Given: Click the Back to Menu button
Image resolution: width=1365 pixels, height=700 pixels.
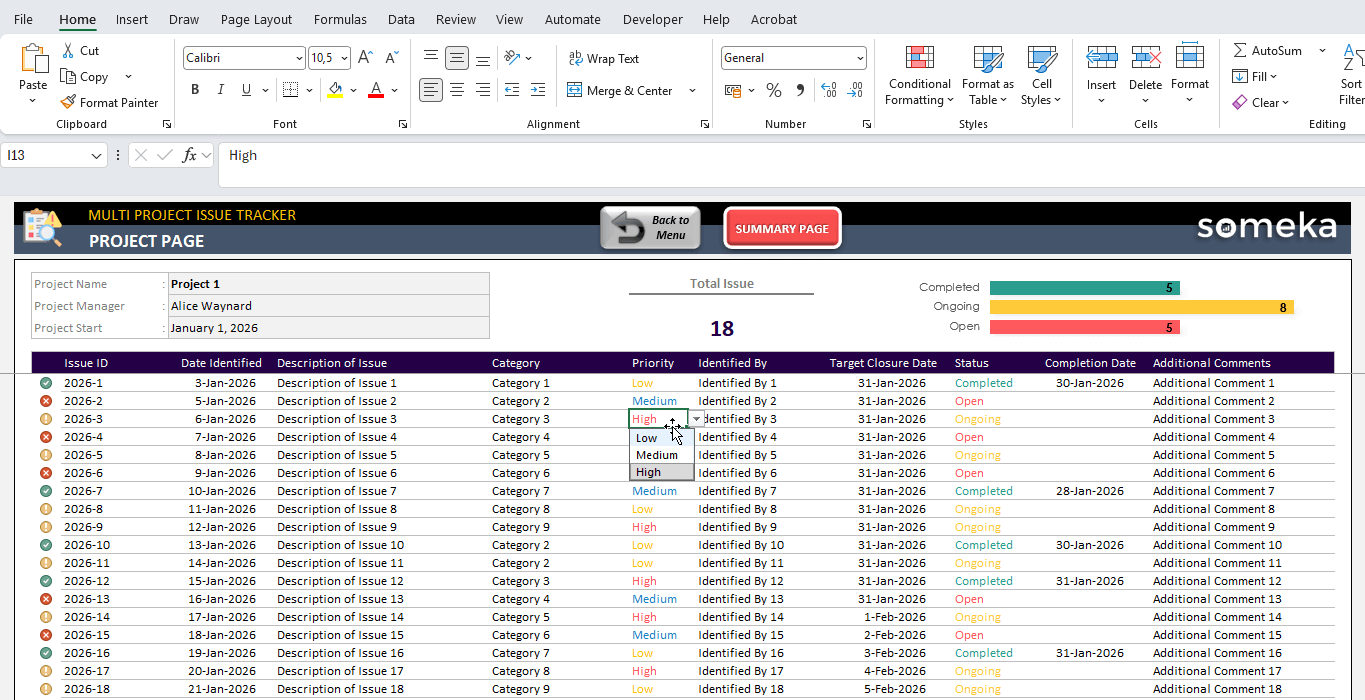Looking at the screenshot, I should pos(651,228).
